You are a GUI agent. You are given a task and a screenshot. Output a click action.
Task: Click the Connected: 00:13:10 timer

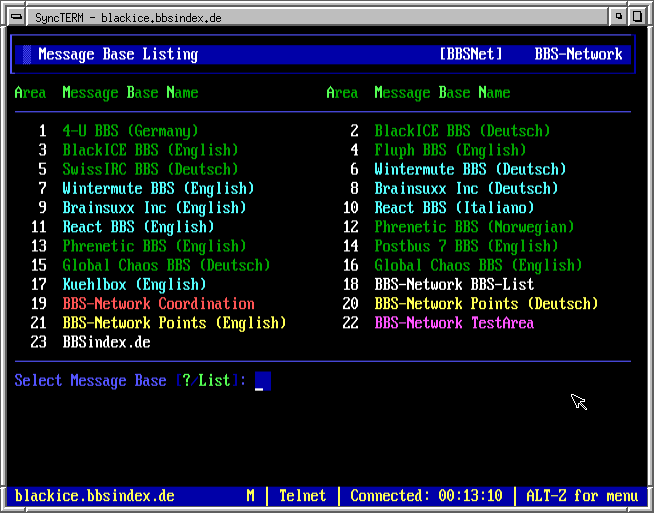(x=426, y=496)
